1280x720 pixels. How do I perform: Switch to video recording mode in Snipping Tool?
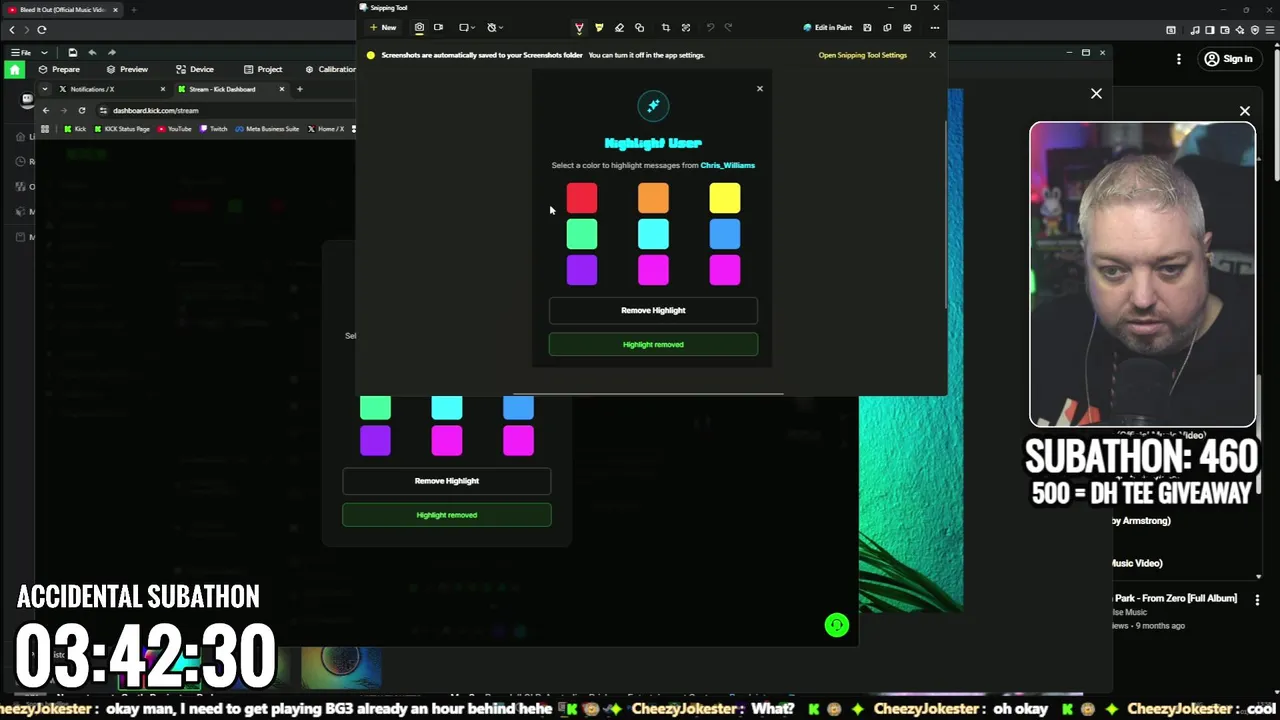[438, 27]
